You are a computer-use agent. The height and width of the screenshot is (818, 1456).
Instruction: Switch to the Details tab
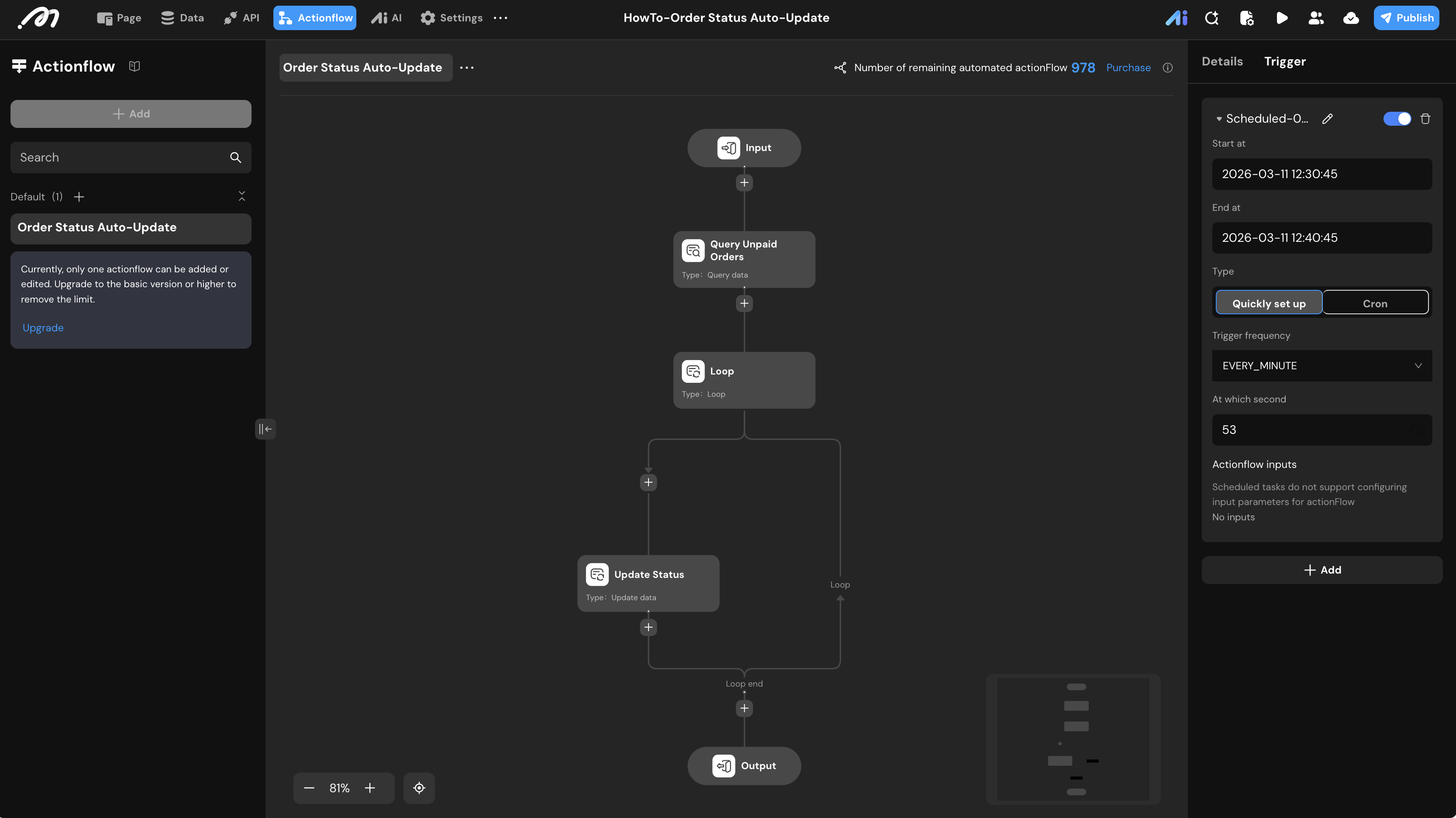click(1222, 62)
